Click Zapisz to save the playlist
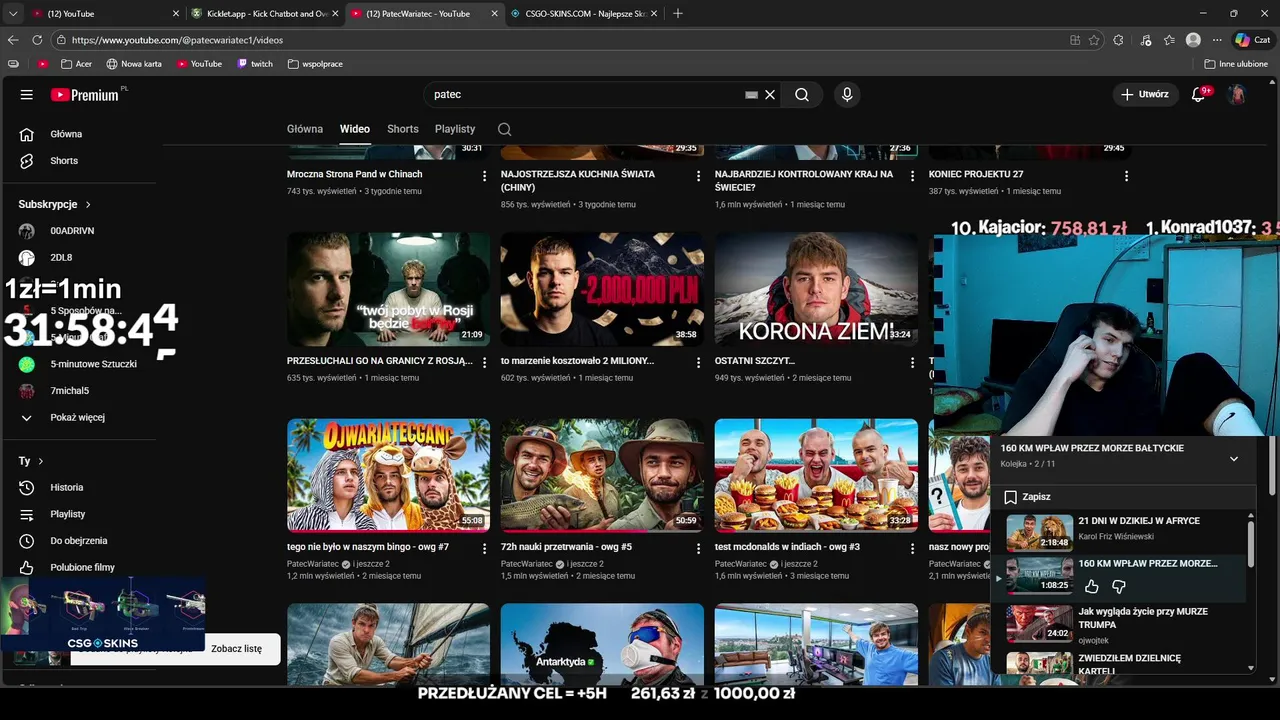 1027,497
